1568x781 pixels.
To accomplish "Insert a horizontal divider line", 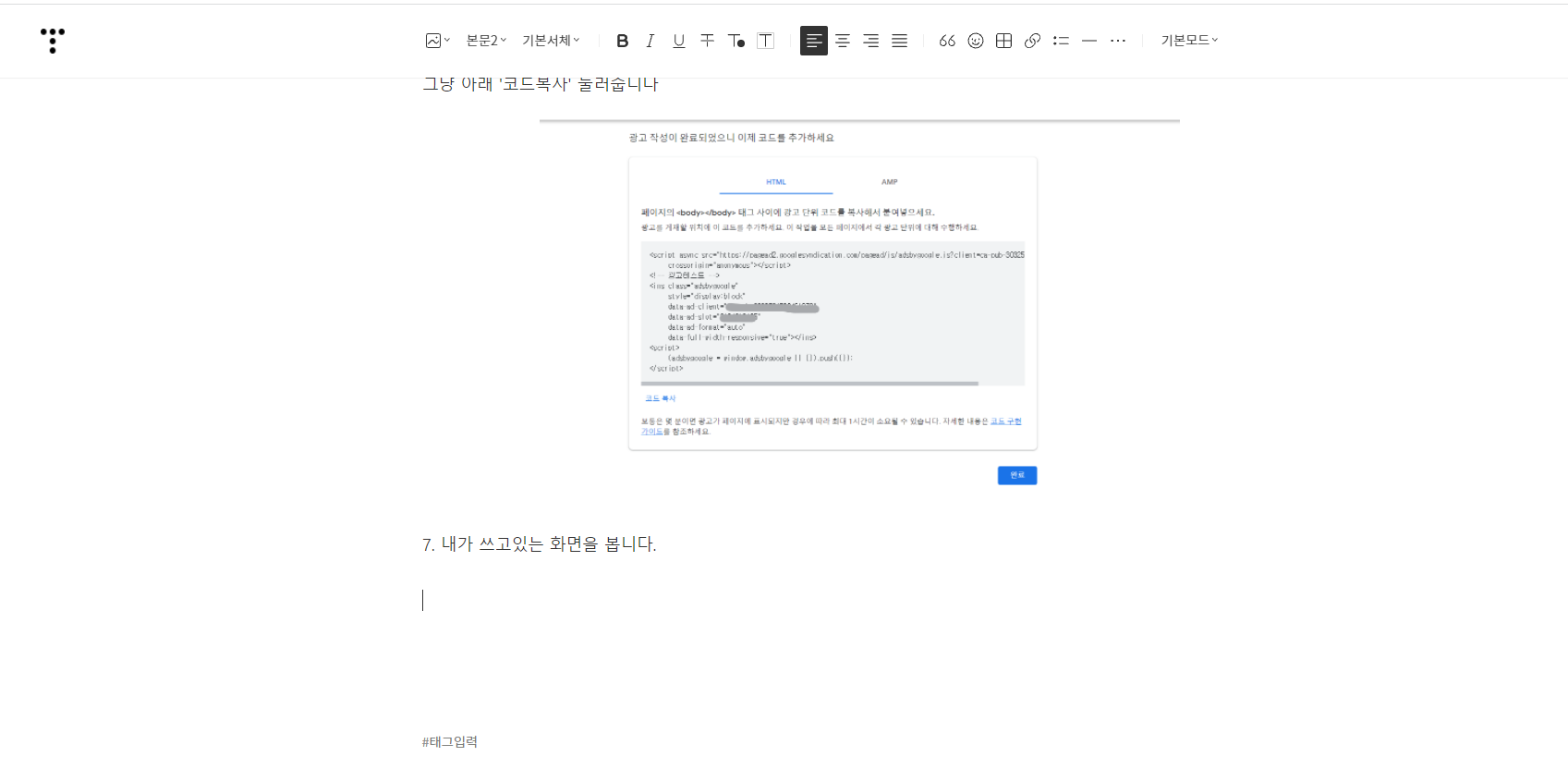I will coord(1089,41).
